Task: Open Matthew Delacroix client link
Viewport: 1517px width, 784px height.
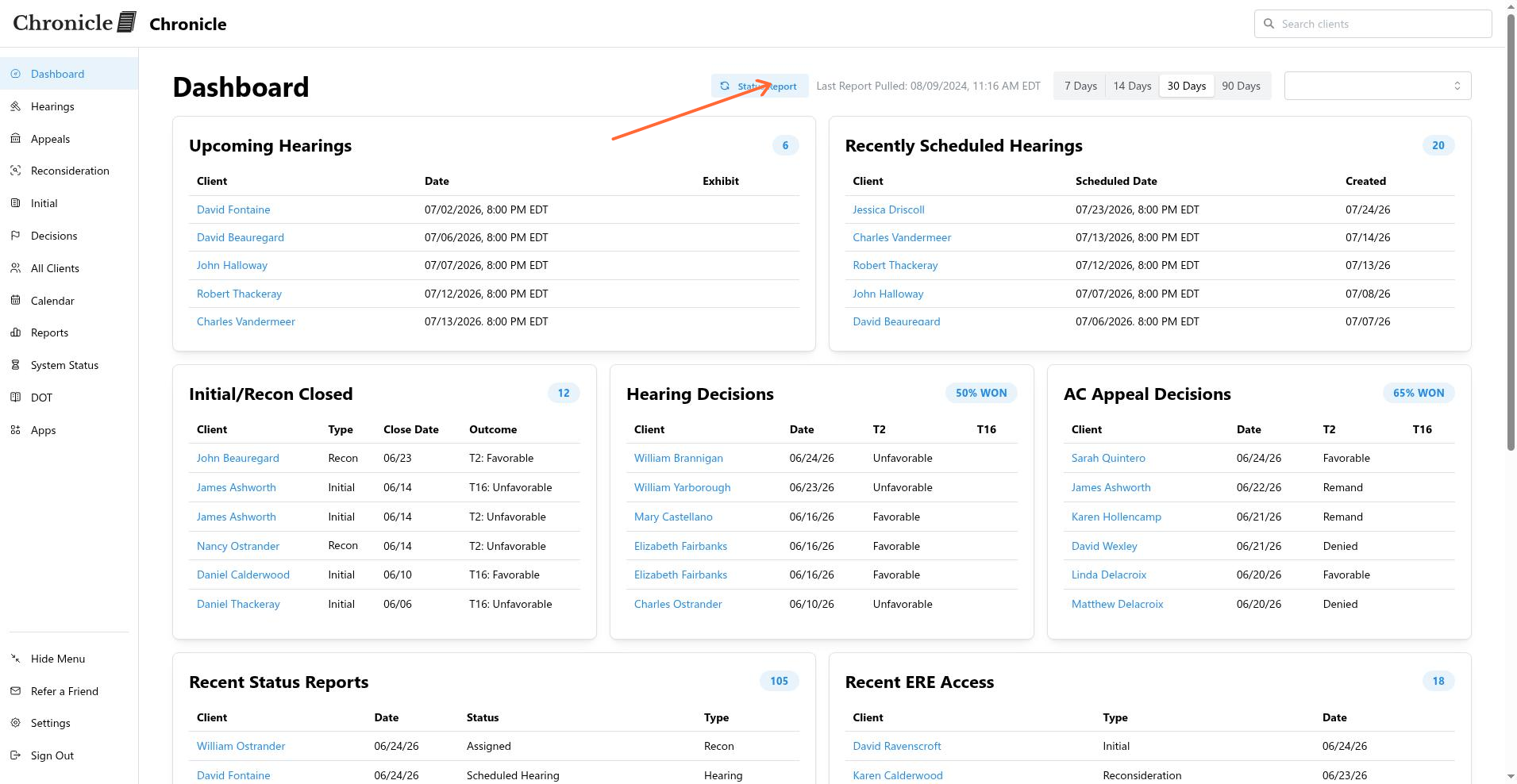Action: click(x=1117, y=604)
